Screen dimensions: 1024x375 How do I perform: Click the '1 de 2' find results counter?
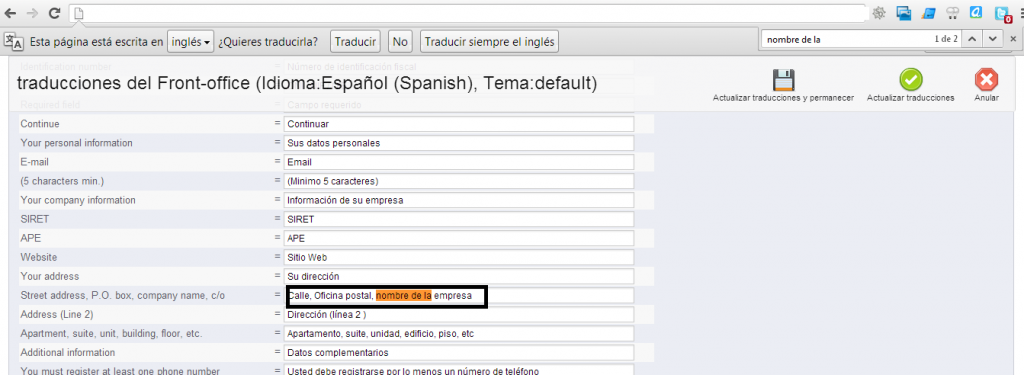tap(946, 39)
